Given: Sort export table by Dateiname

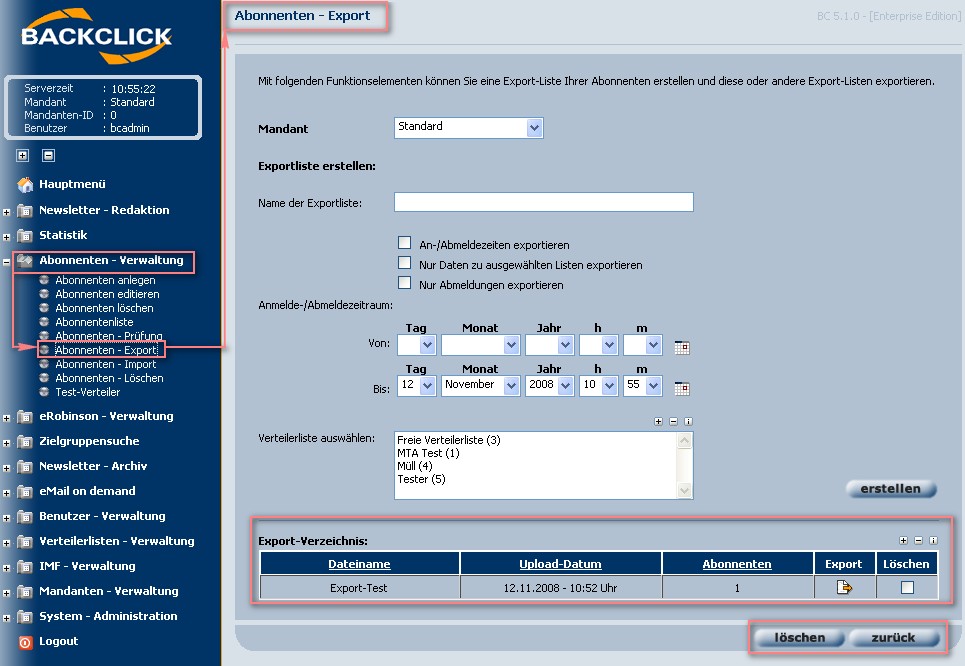Looking at the screenshot, I should click(359, 564).
